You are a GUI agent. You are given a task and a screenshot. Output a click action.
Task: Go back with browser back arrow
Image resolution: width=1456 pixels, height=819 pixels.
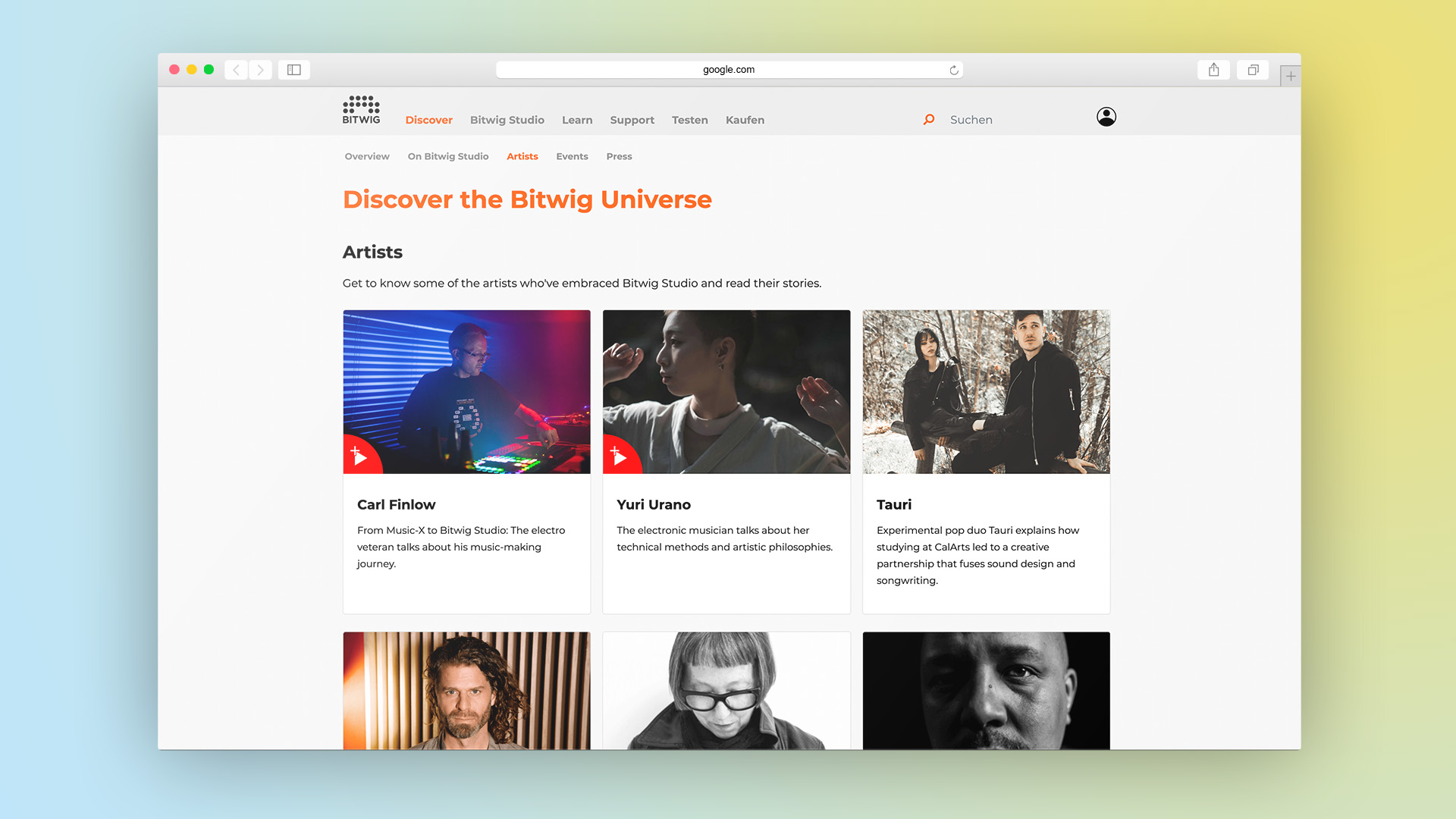[x=237, y=70]
